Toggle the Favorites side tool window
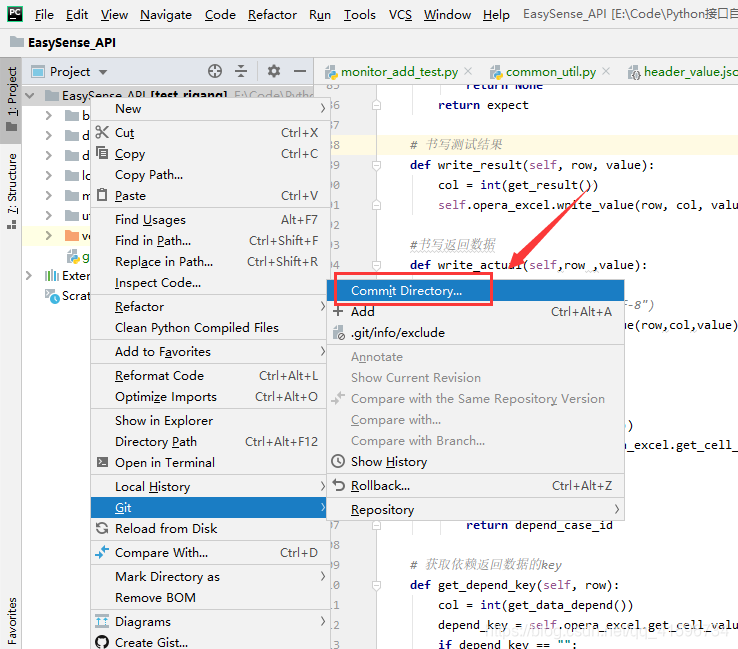This screenshot has width=738, height=649. coord(11,621)
